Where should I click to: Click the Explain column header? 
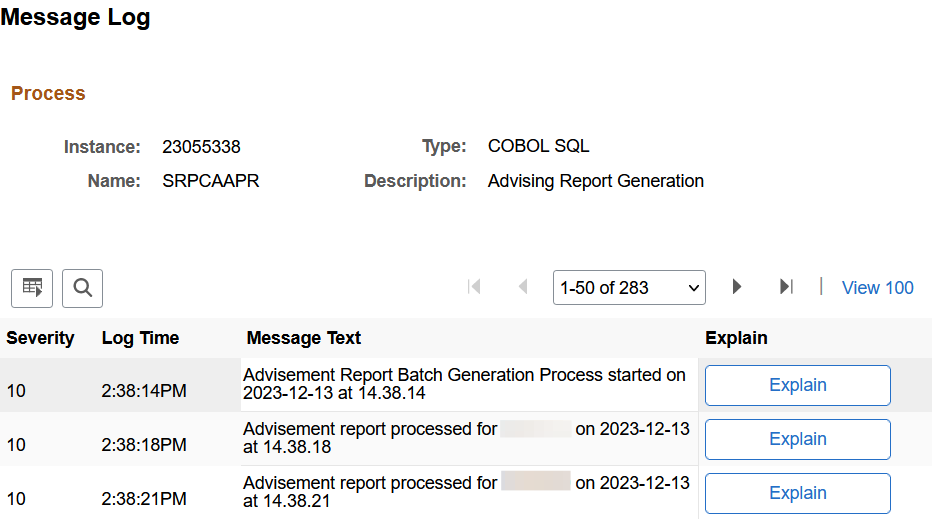pos(736,338)
